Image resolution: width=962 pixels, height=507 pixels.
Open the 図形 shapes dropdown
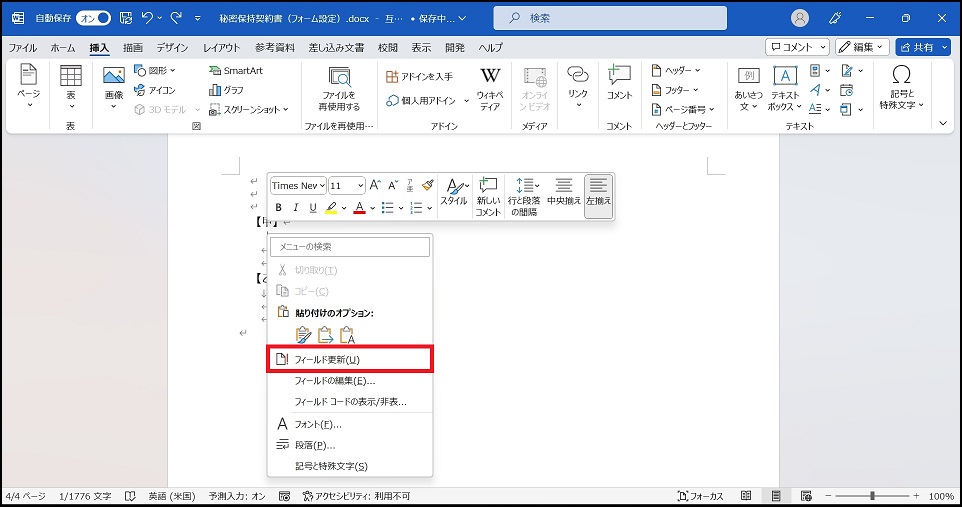pyautogui.click(x=155, y=71)
